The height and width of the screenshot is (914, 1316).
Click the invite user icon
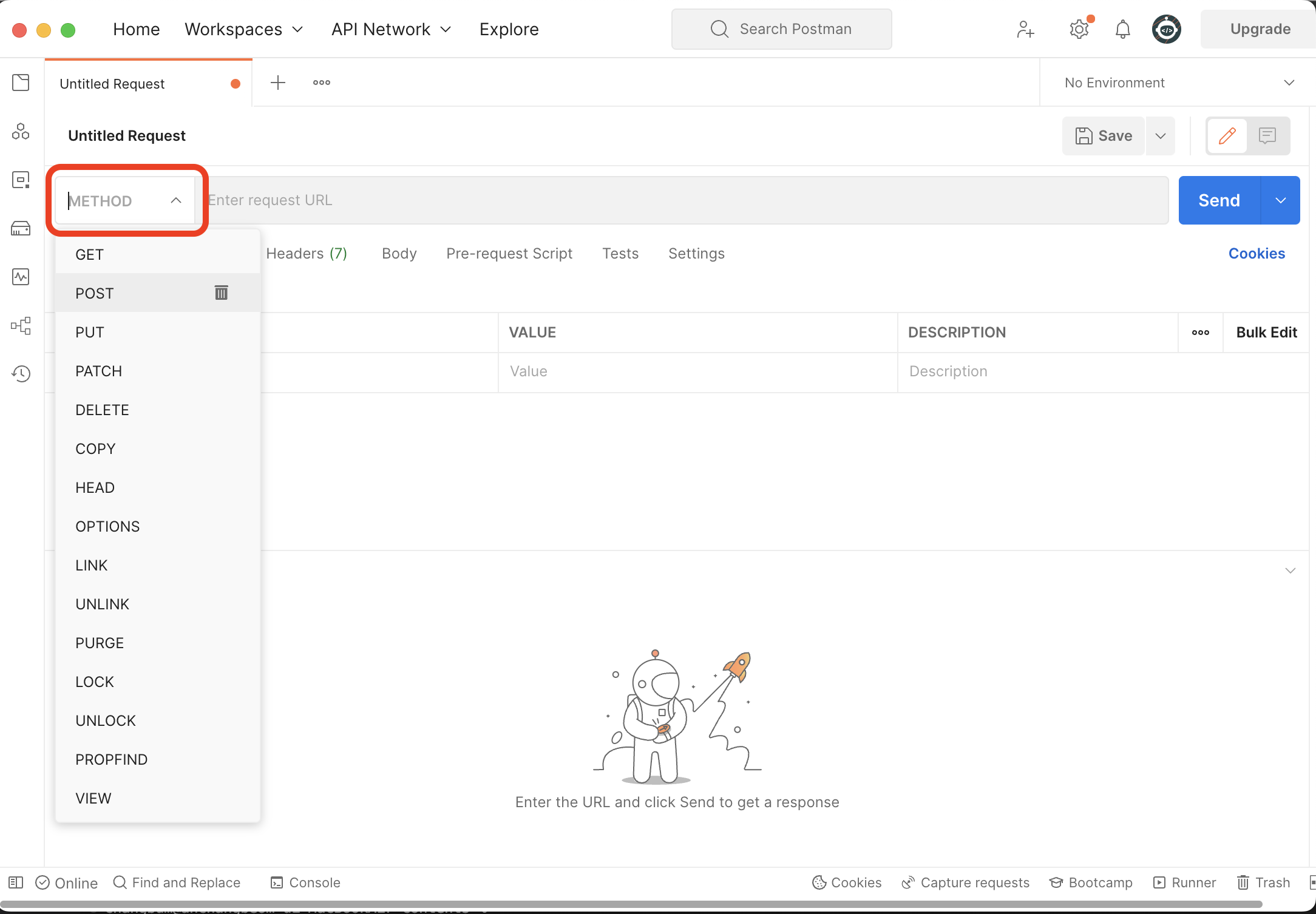point(1025,29)
